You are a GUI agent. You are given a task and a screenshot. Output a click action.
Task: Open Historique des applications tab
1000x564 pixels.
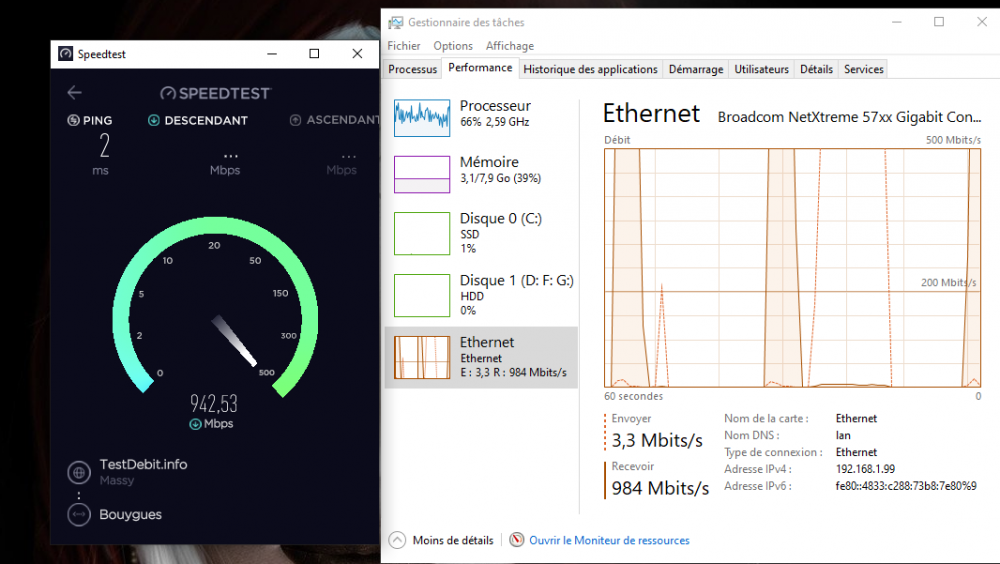tap(590, 69)
